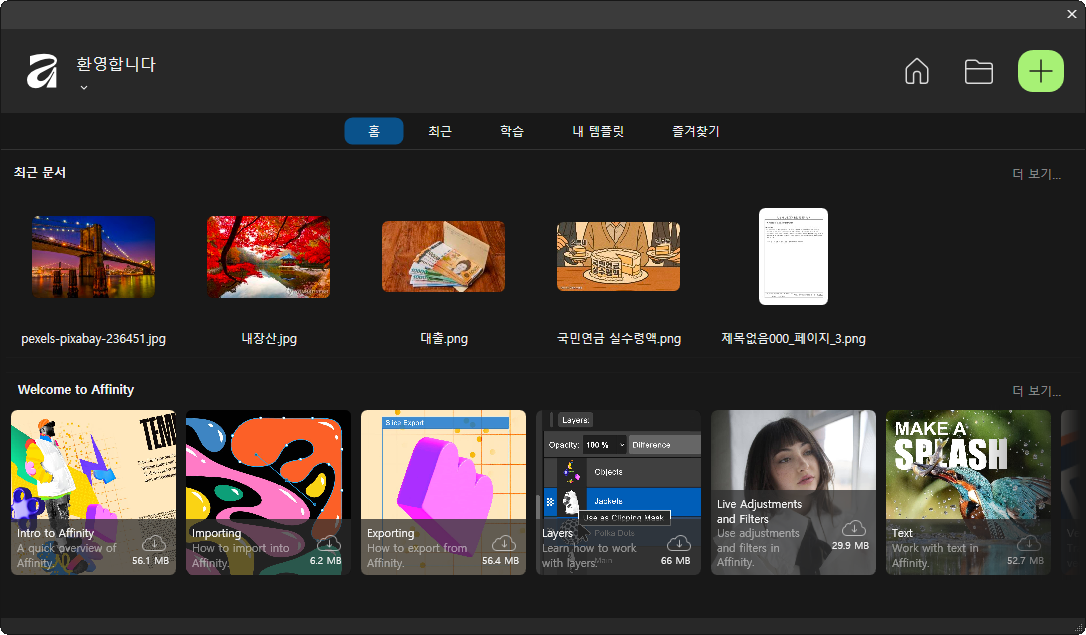
Task: Open Live Adjustments and Filters tutorial title
Action: (x=759, y=512)
